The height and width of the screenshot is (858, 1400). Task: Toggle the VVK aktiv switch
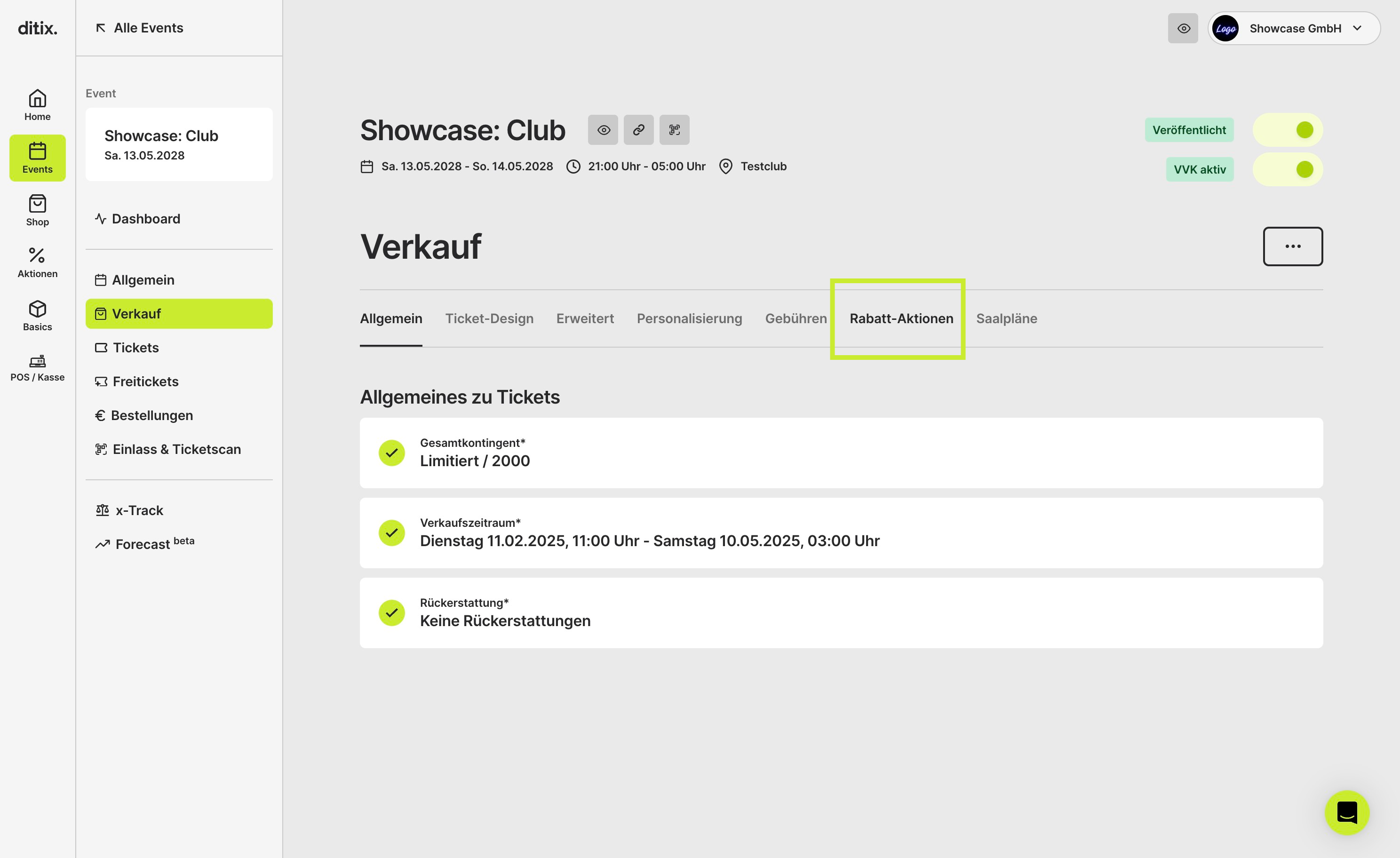pyautogui.click(x=1288, y=169)
